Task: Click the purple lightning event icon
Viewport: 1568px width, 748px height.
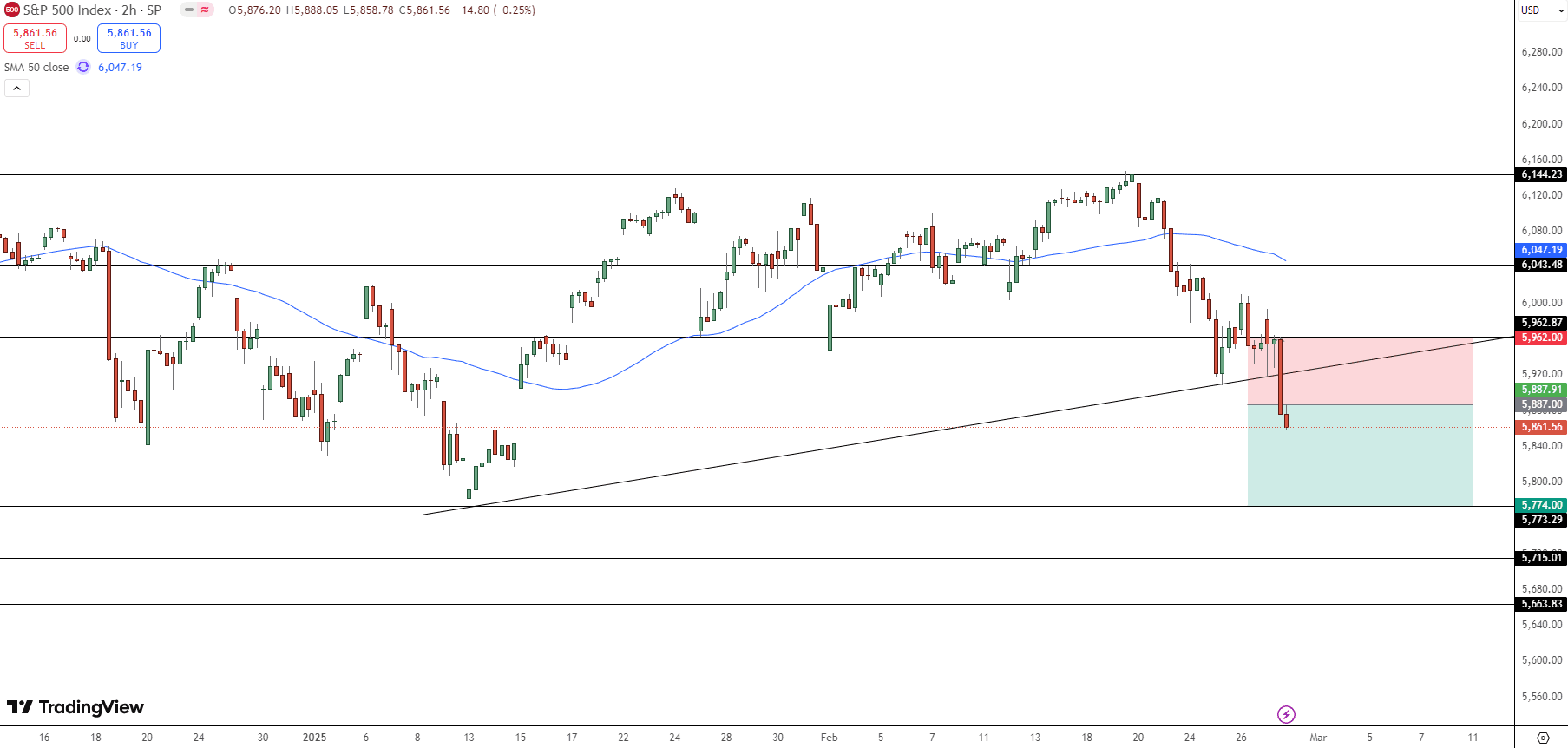Action: [x=1286, y=714]
